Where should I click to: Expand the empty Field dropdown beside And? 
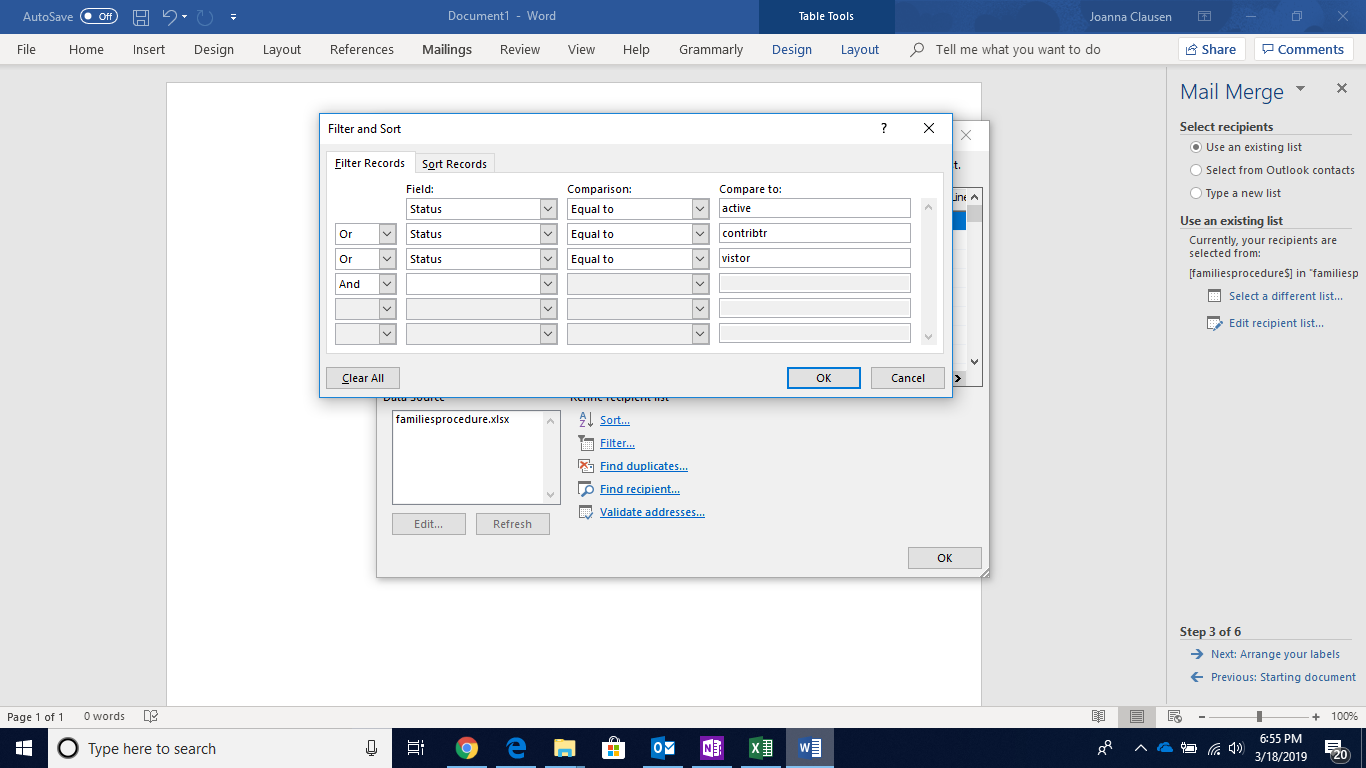(548, 284)
